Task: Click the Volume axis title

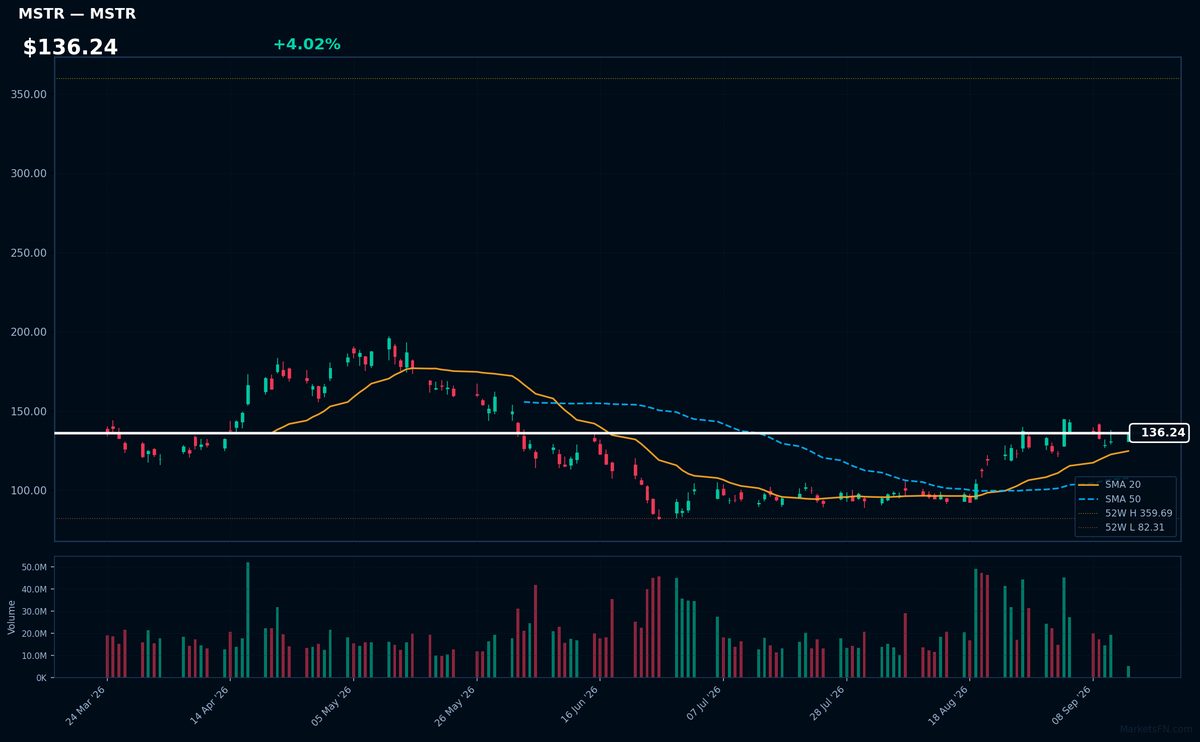Action: click(x=12, y=617)
